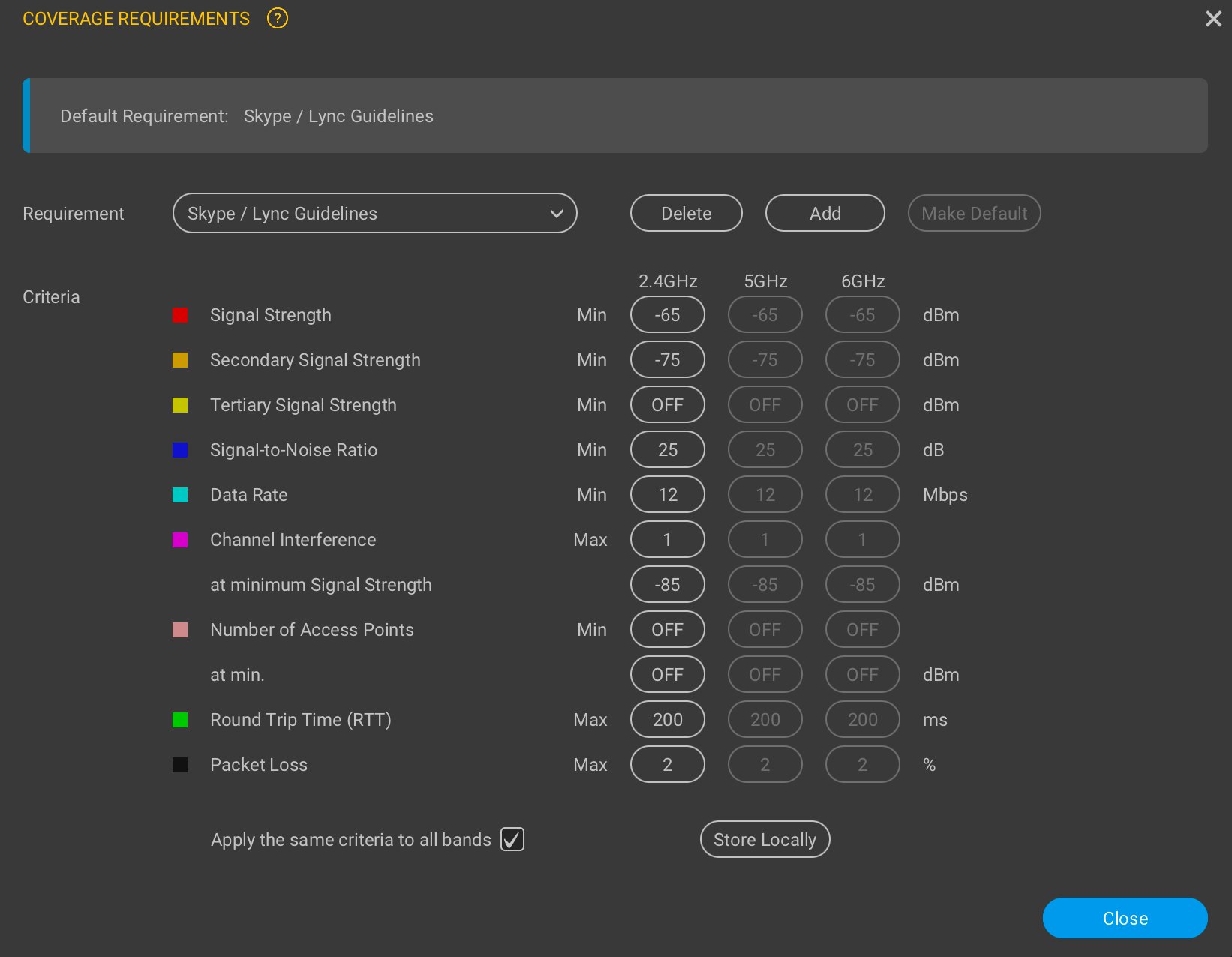The image size is (1232, 957).
Task: Enable the Number of Access Points minimum
Action: pyautogui.click(x=667, y=629)
